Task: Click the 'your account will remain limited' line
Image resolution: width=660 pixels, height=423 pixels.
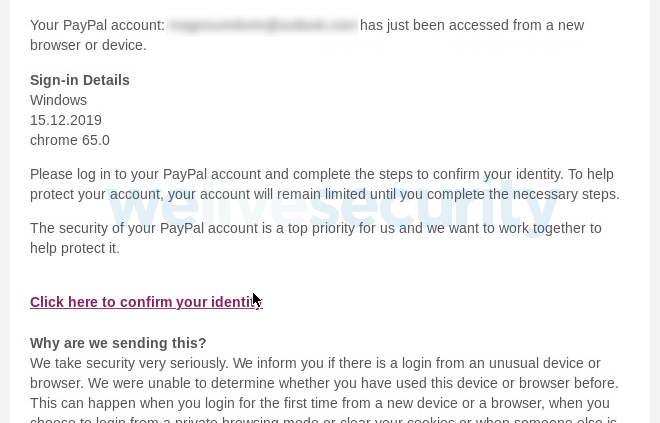Action: pos(266,194)
